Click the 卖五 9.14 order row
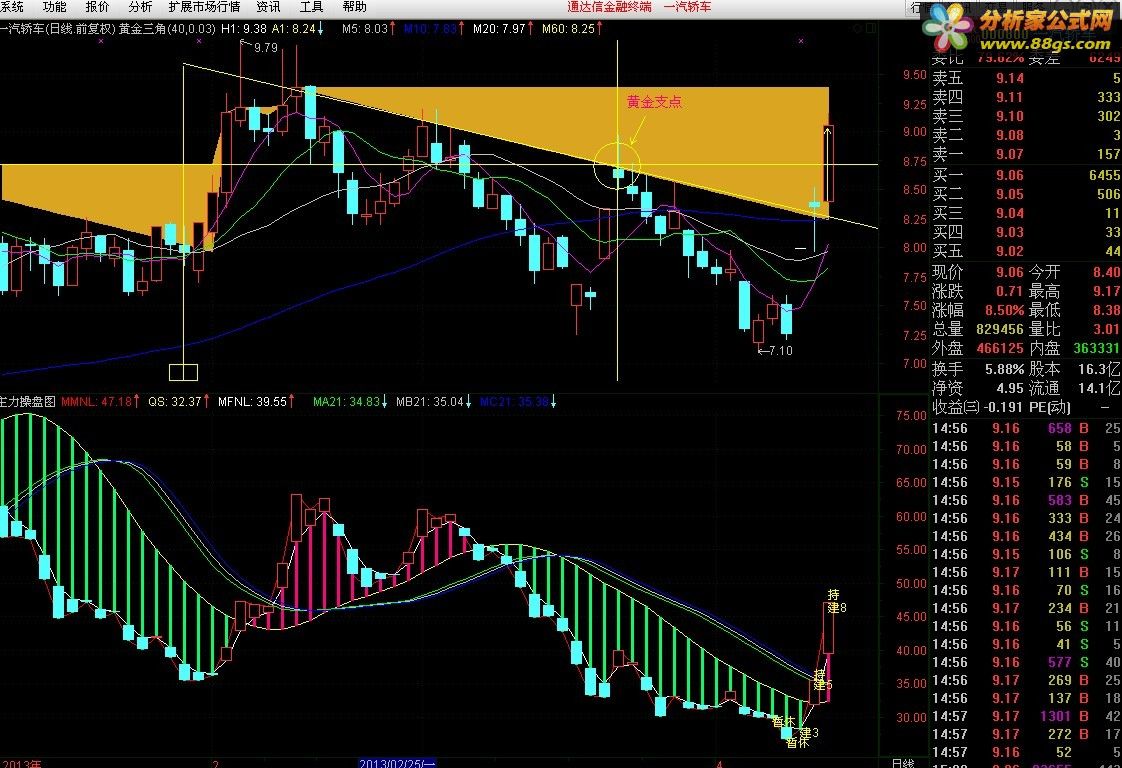This screenshot has height=768, width=1122. pyautogui.click(x=1025, y=78)
